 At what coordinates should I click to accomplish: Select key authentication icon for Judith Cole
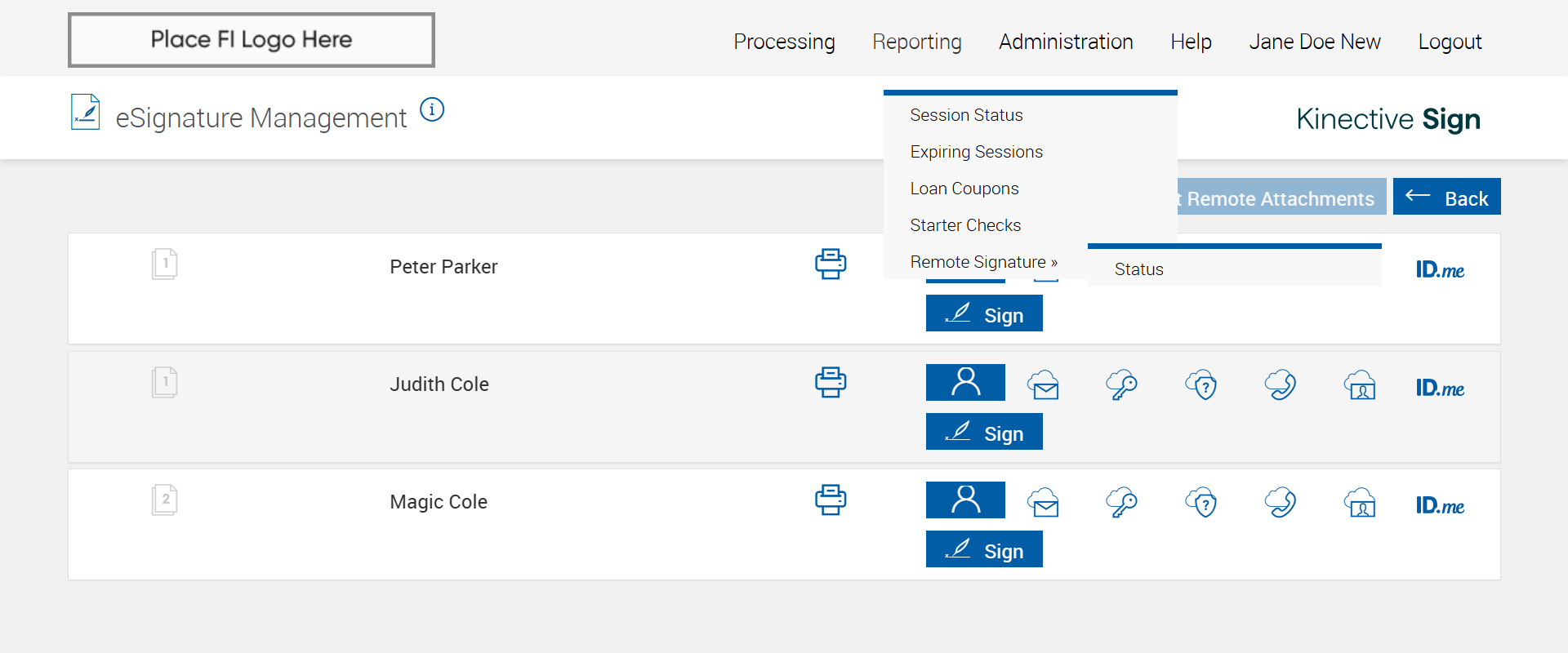(1122, 384)
